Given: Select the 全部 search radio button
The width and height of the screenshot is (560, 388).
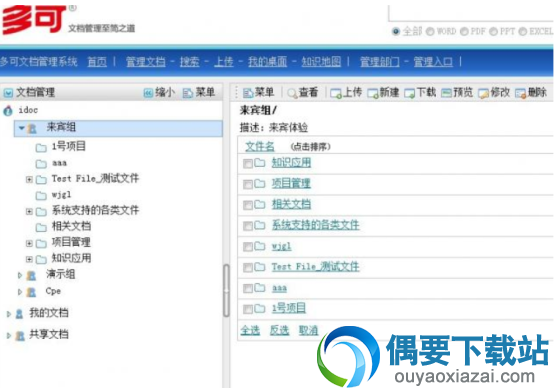Looking at the screenshot, I should [396, 31].
